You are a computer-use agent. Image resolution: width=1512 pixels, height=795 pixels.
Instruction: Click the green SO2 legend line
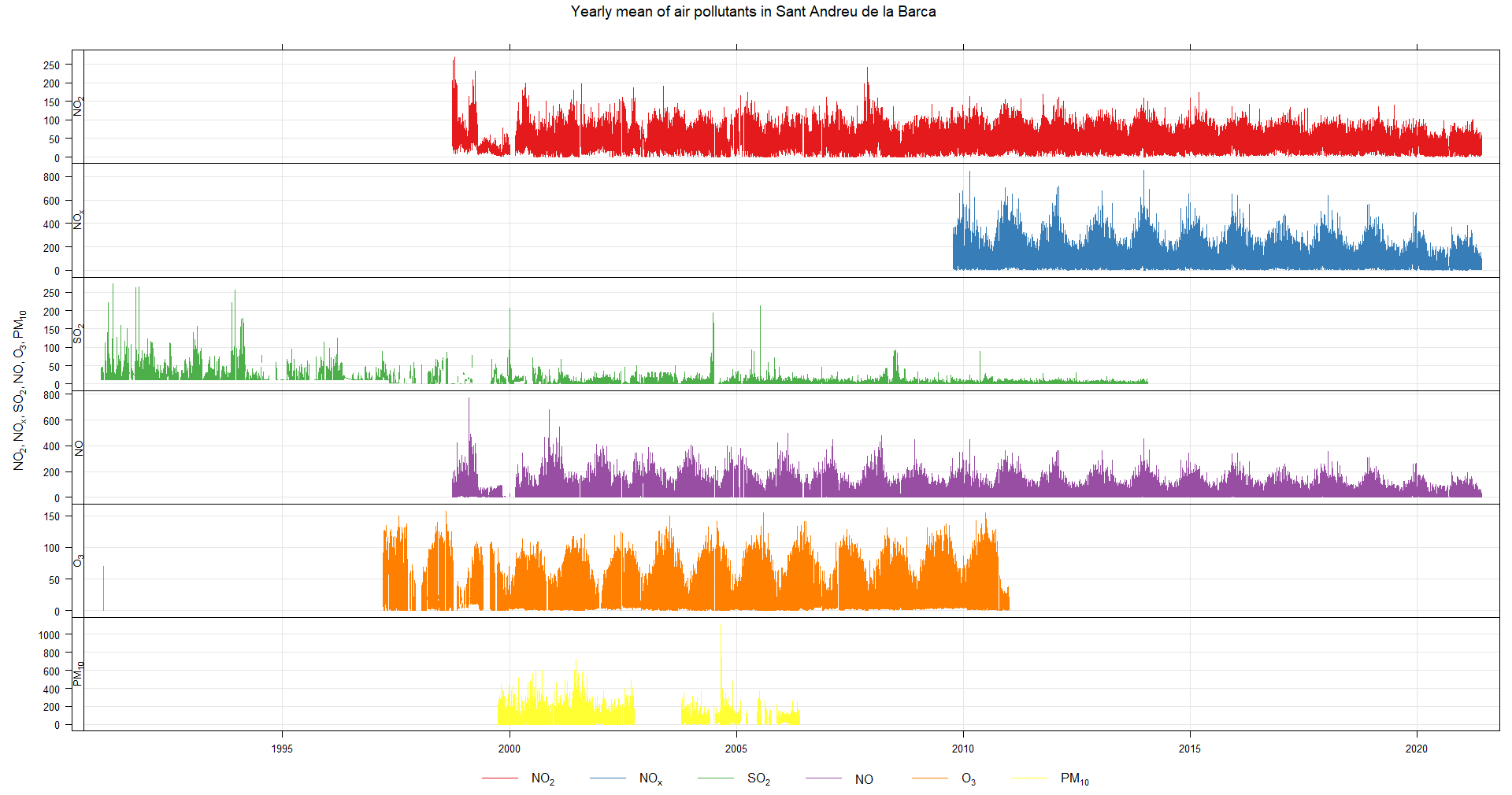coord(716,778)
